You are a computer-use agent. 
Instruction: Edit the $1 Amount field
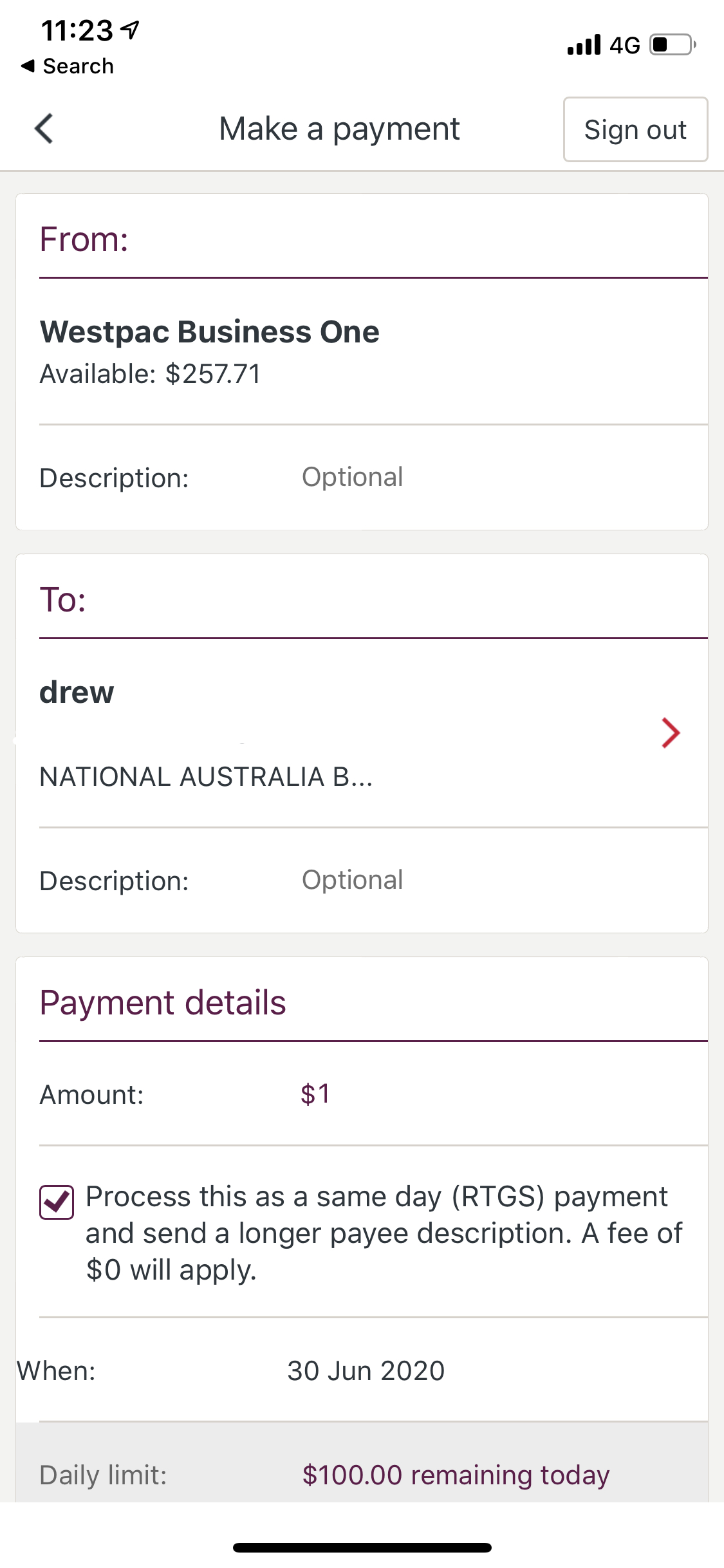point(315,1094)
